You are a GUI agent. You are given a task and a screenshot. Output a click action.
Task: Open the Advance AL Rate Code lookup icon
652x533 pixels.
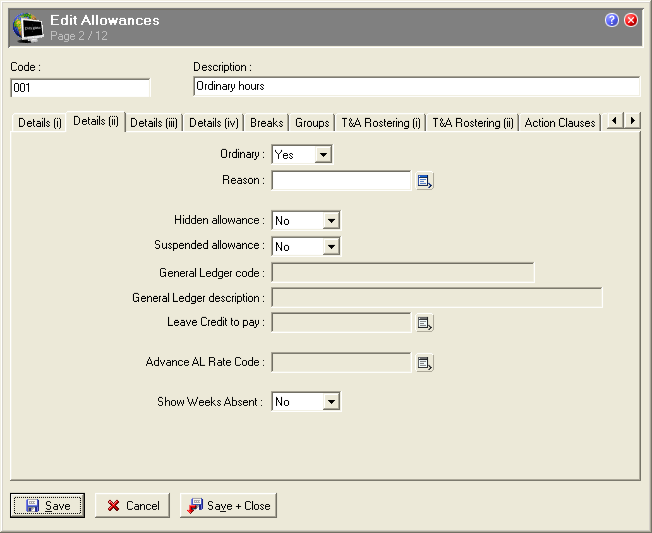(x=424, y=363)
